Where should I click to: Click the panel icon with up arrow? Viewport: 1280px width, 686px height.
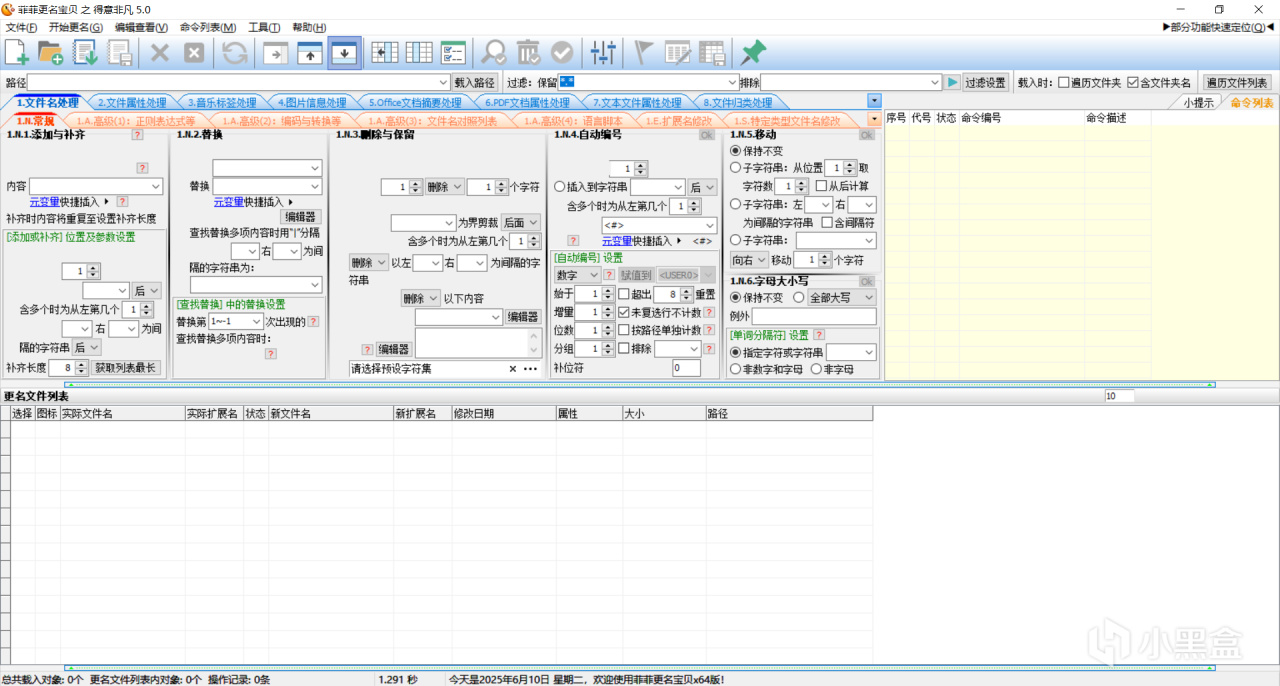310,52
